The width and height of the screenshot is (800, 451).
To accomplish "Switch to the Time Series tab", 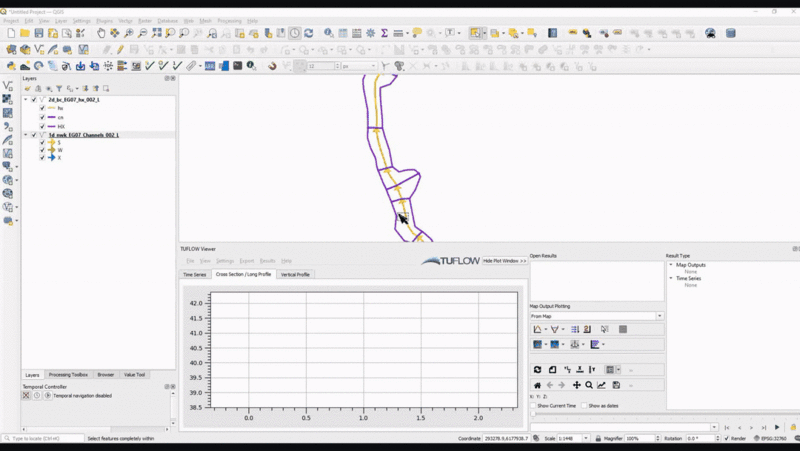I will 194,274.
